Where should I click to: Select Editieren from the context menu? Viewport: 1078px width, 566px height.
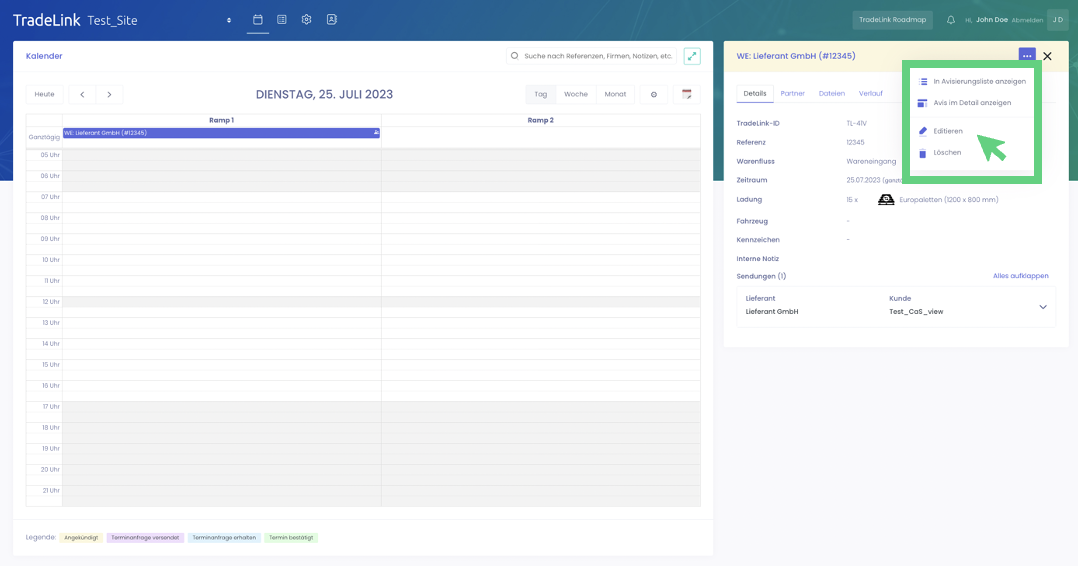(947, 131)
